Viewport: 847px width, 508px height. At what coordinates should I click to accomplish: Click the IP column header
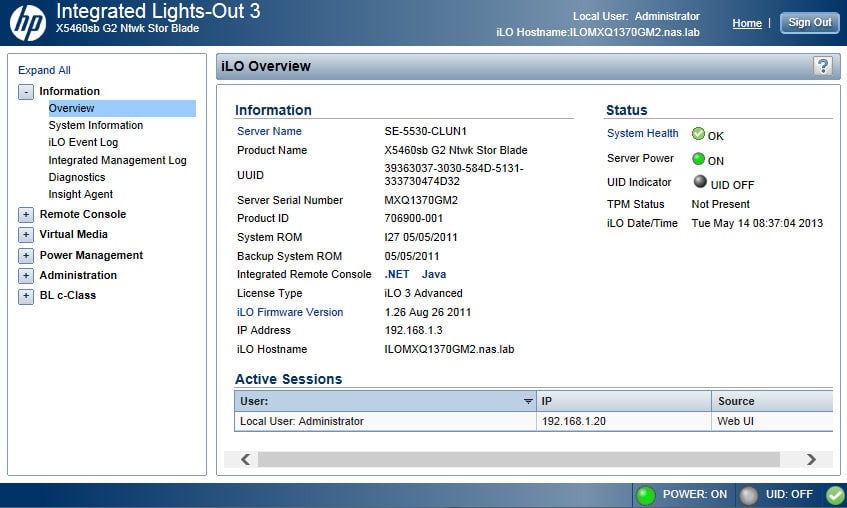pyautogui.click(x=624, y=401)
